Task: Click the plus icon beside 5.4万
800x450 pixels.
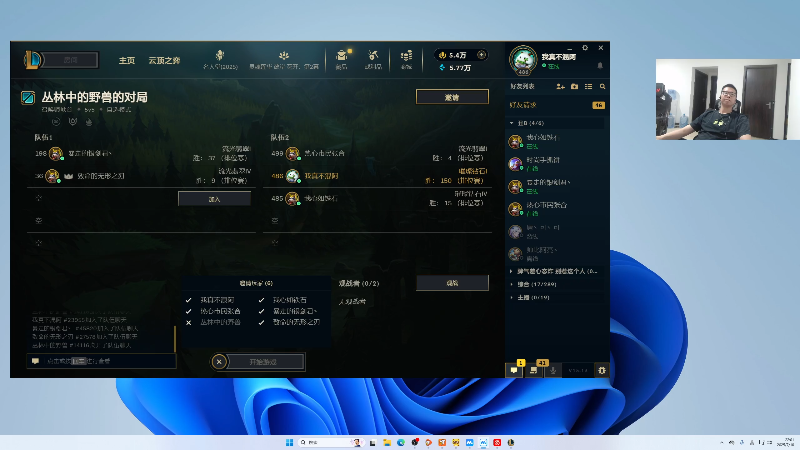Action: 481,55
